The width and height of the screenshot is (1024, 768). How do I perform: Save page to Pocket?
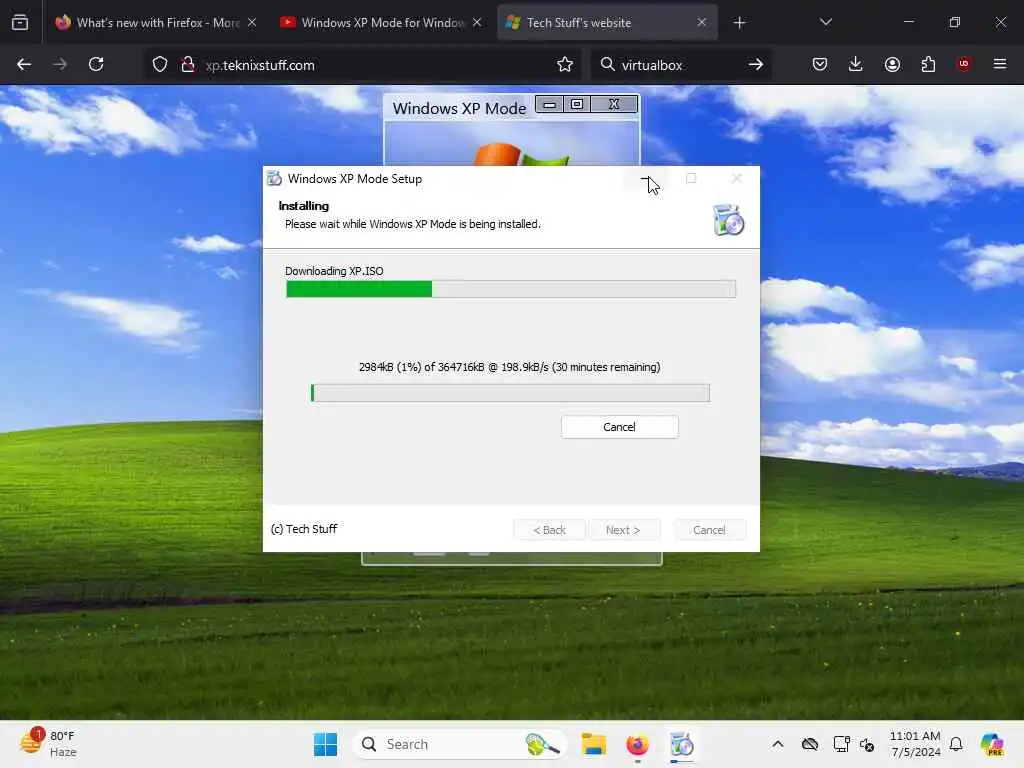point(820,64)
